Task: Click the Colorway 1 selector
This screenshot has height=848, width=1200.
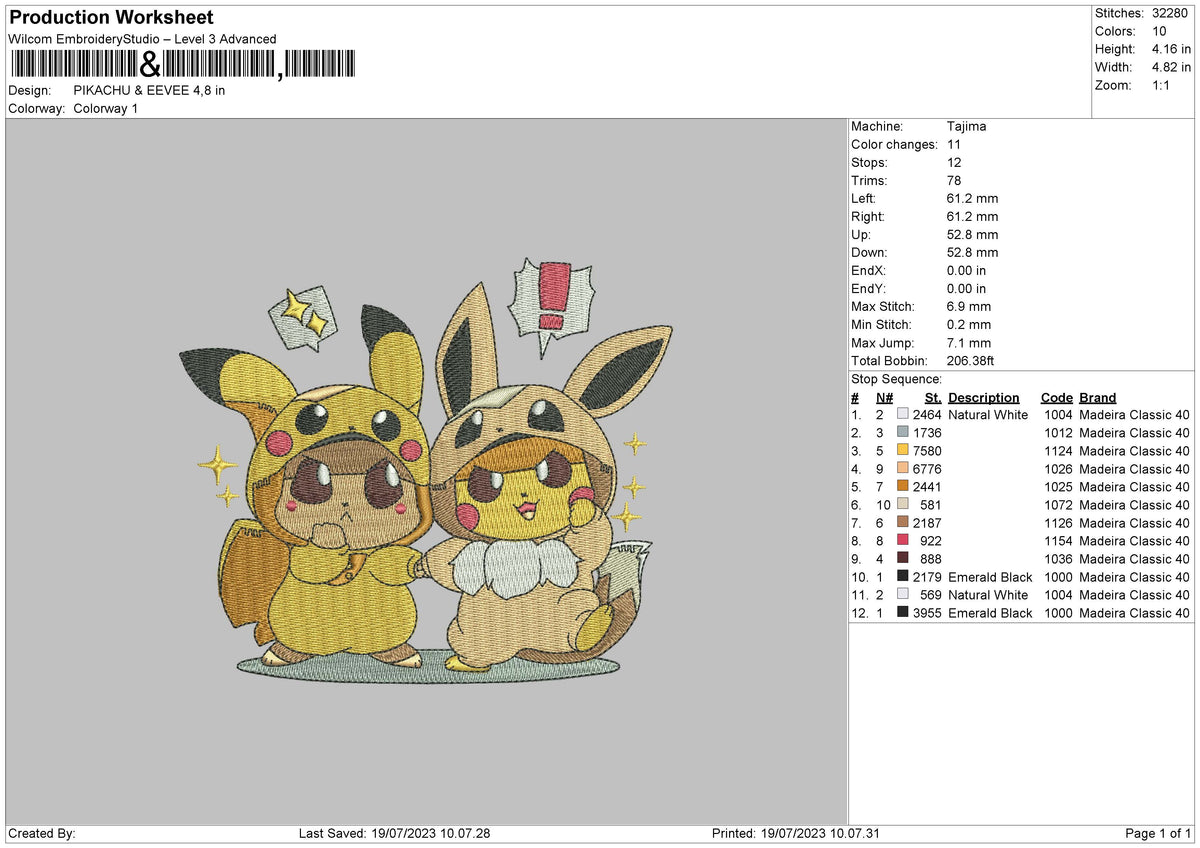Action: coord(105,108)
